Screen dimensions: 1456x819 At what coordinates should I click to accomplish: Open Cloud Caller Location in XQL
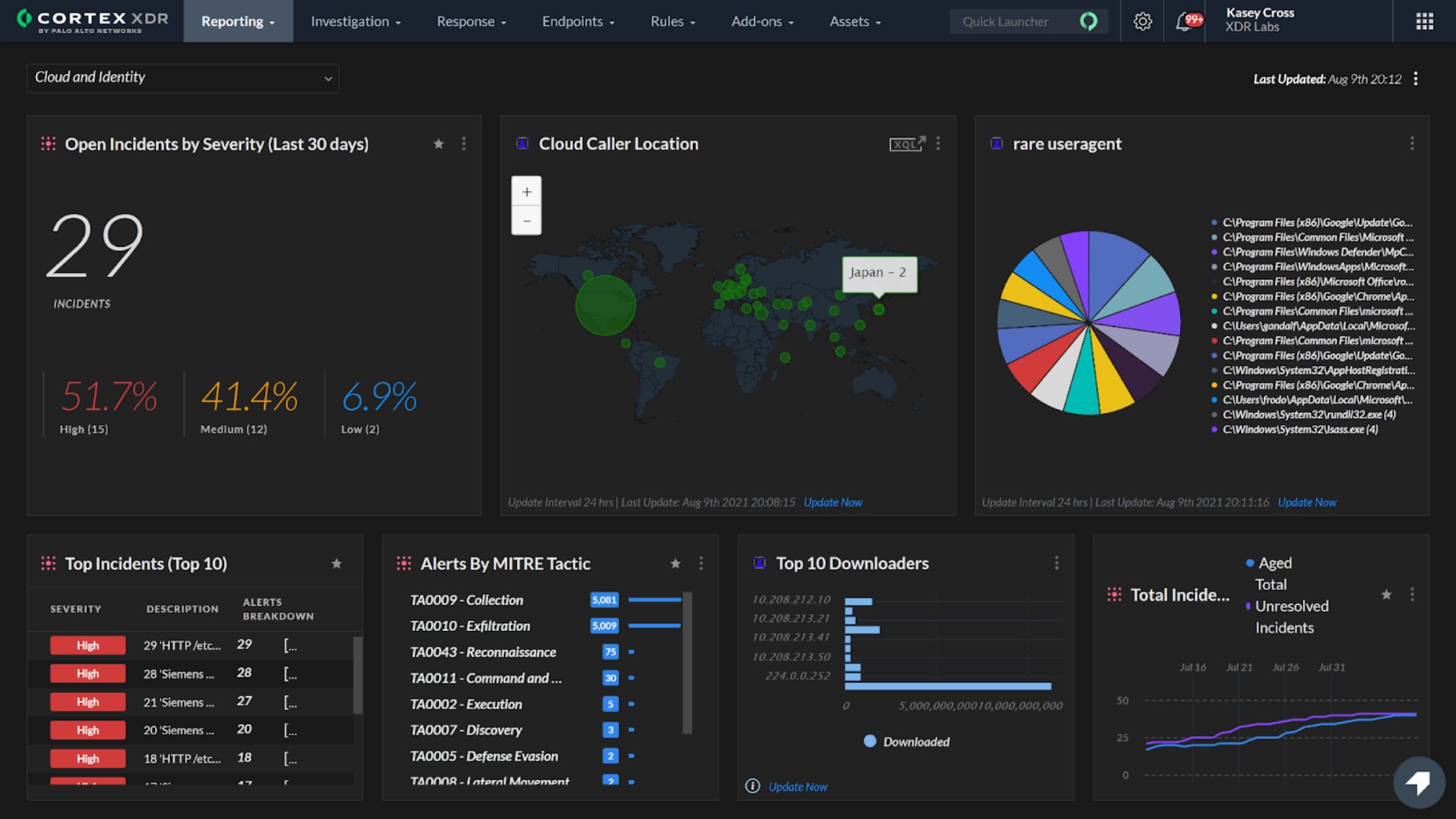(x=907, y=144)
